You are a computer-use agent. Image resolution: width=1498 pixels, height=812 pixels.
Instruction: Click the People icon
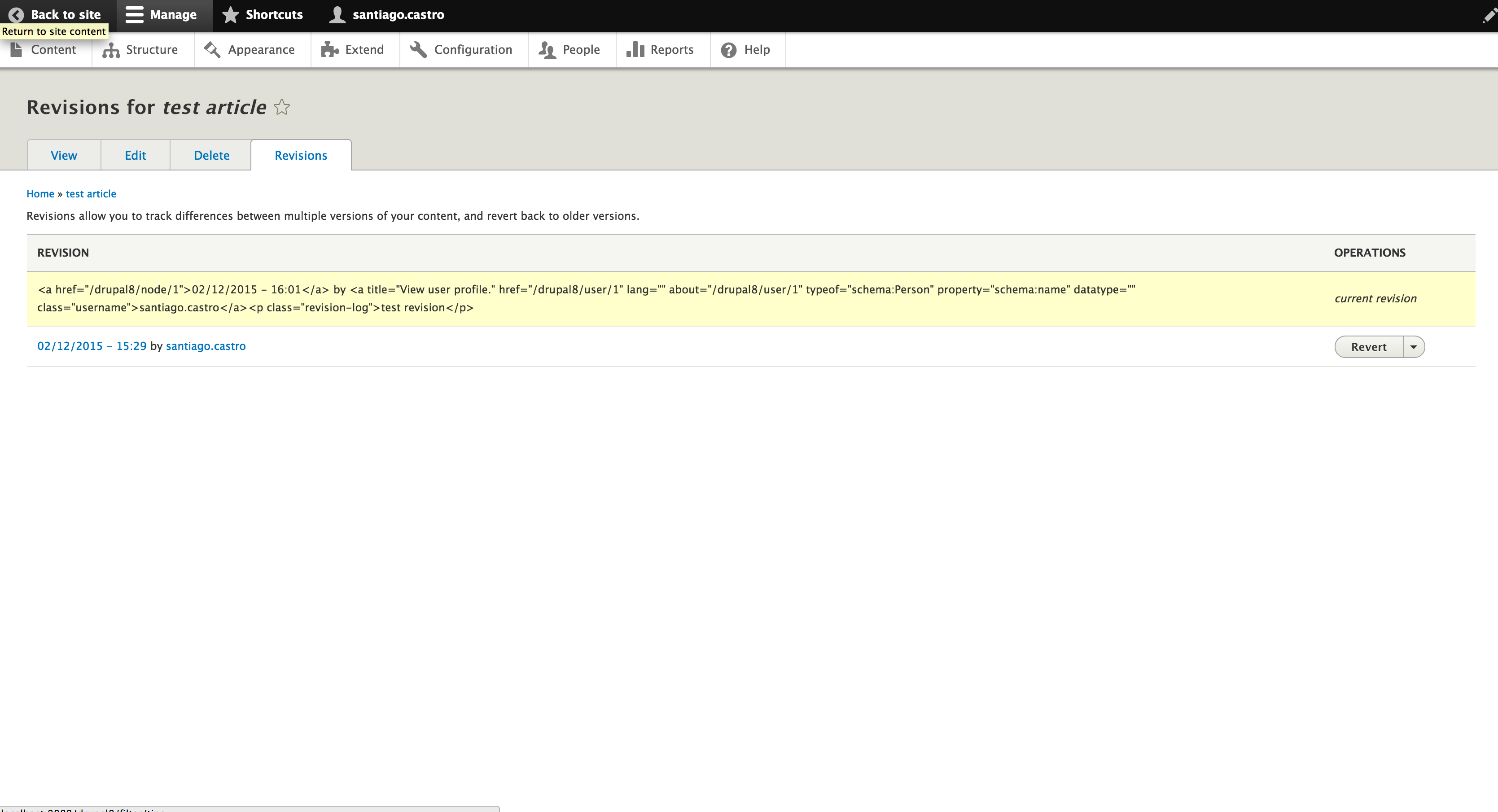[x=547, y=49]
